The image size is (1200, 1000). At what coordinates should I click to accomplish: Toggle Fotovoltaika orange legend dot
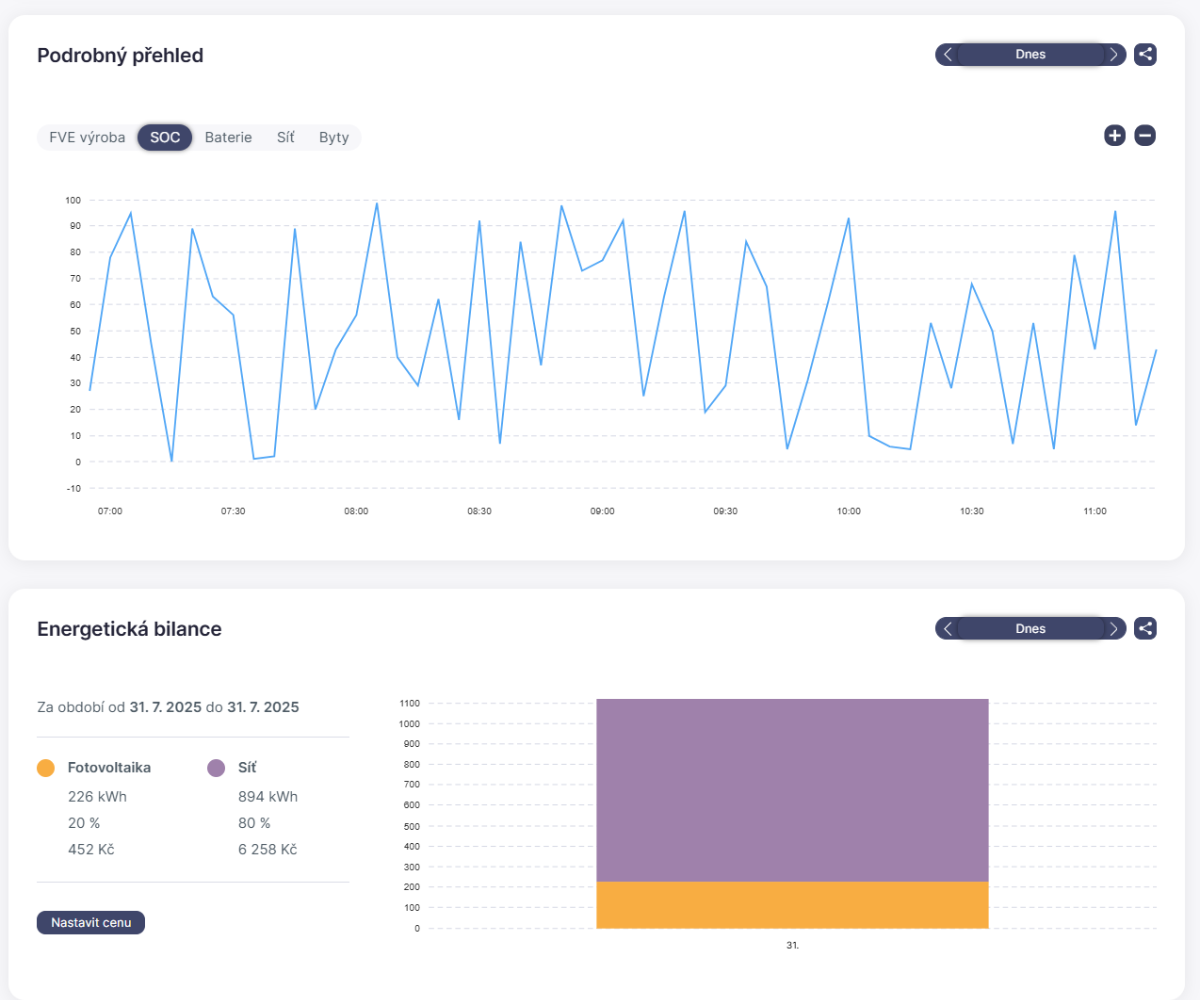point(45,768)
